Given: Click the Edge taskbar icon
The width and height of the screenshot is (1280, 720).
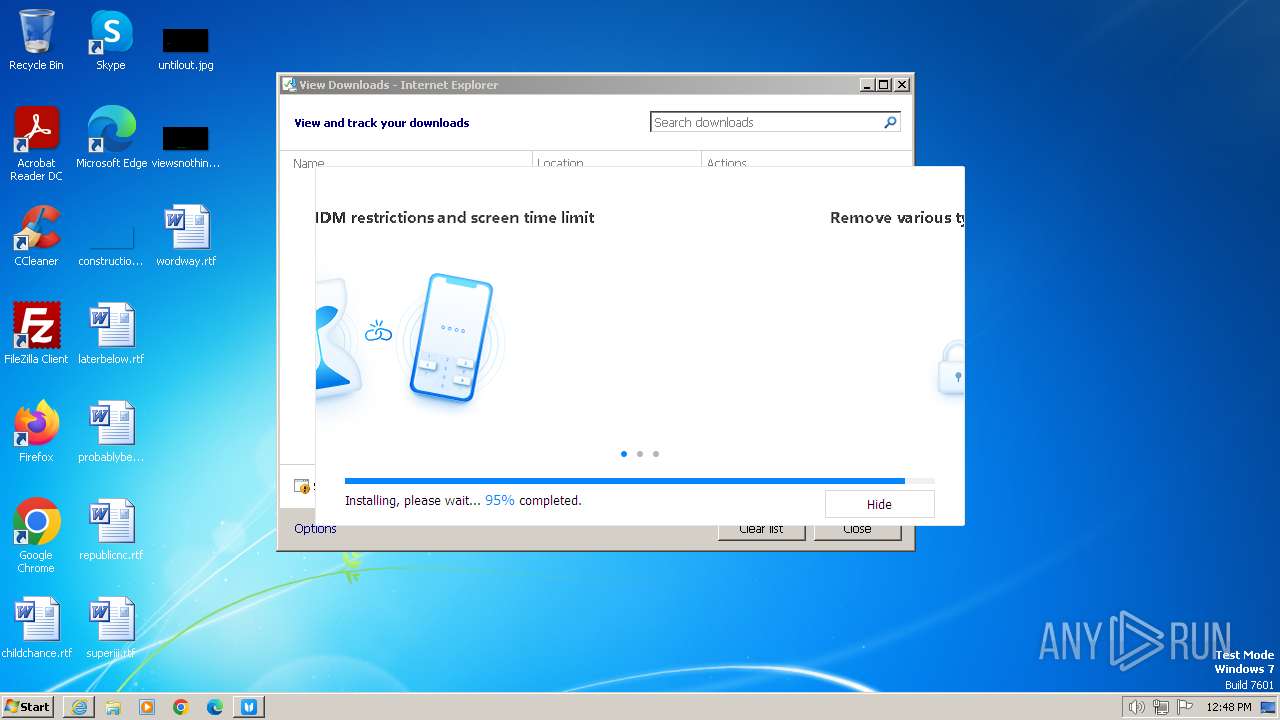Looking at the screenshot, I should [x=215, y=707].
